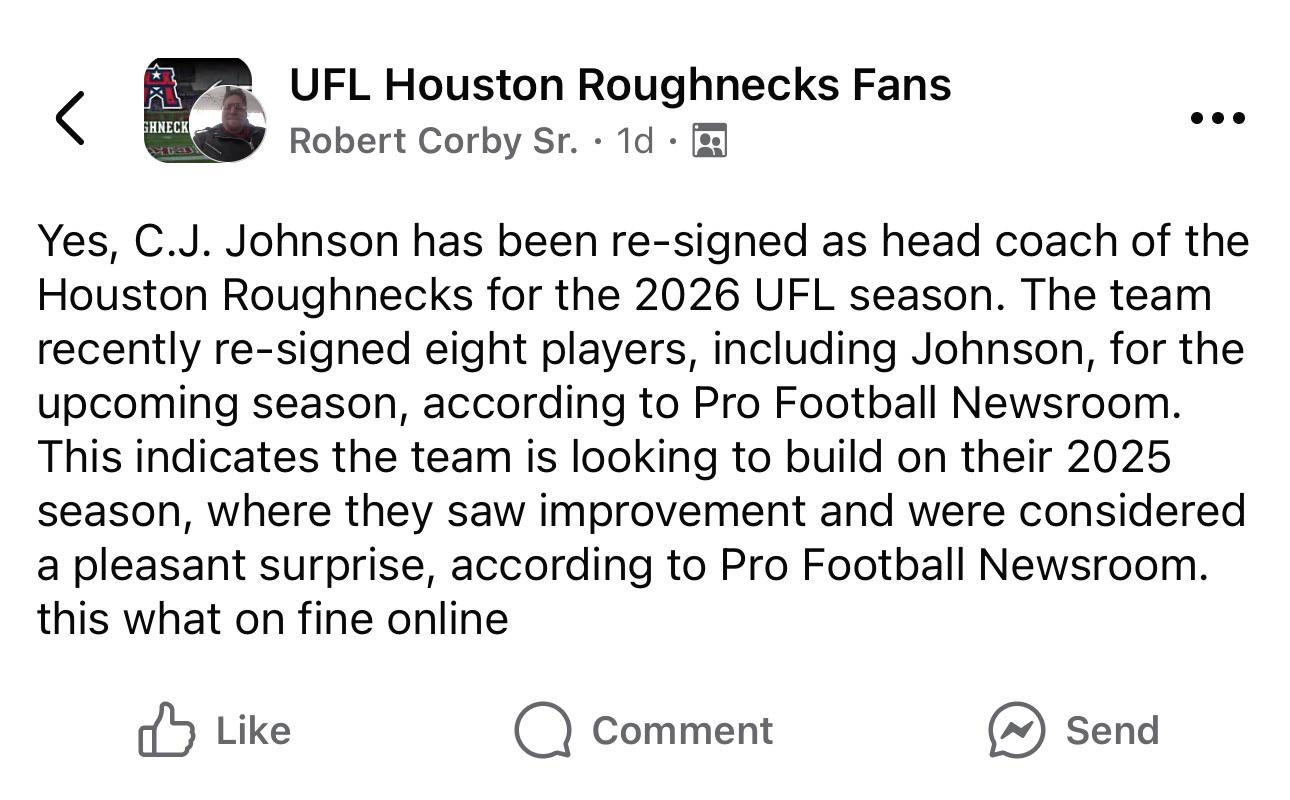Viewport: 1290px width, 800px height.
Task: Tap the "Like" text label
Action: [x=254, y=730]
